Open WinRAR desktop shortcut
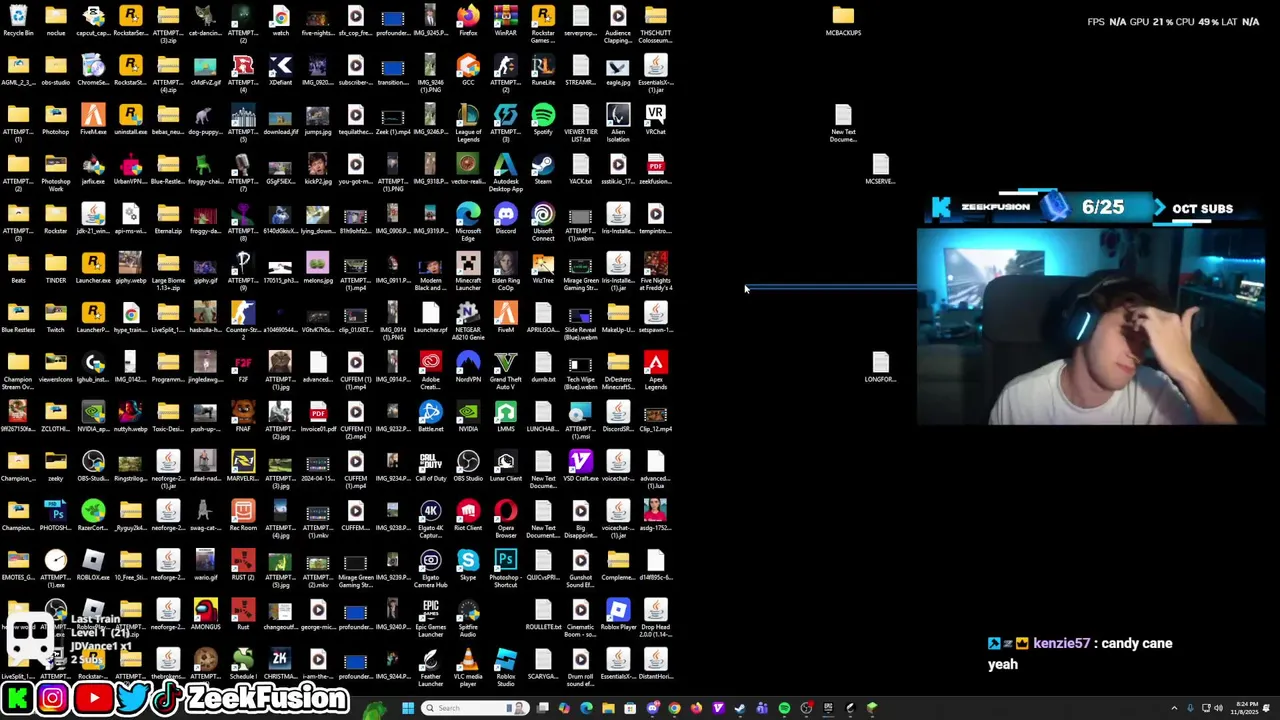1280x720 pixels. 506,21
